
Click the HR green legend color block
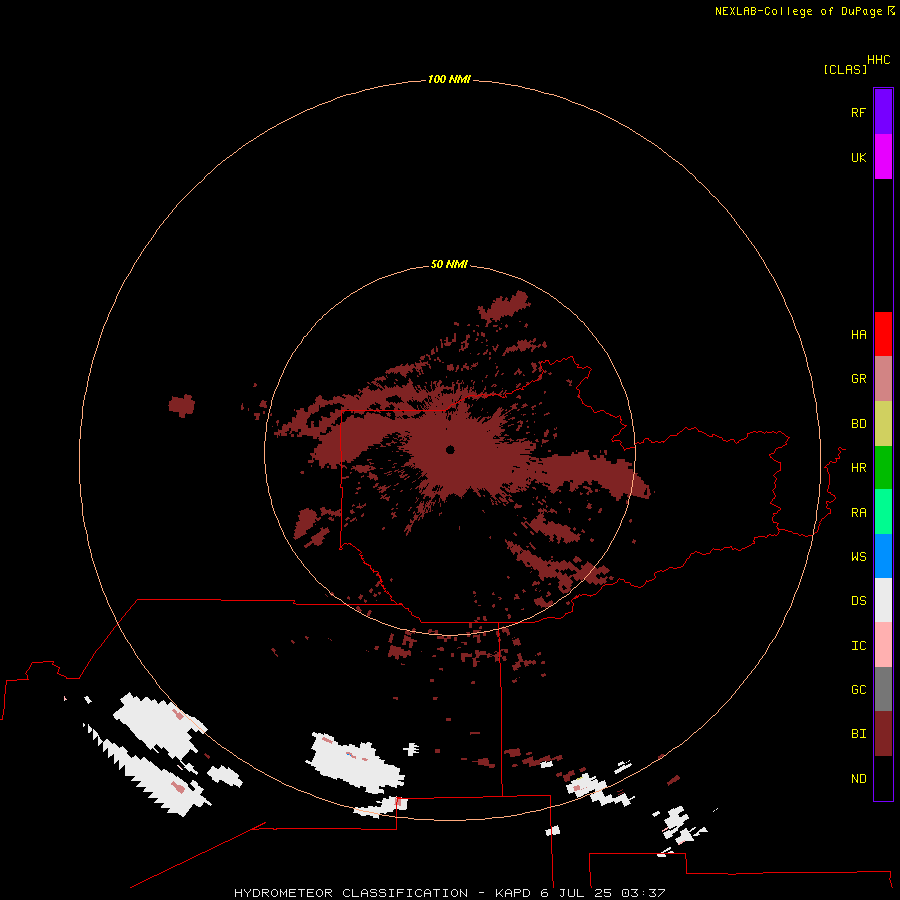coord(883,468)
